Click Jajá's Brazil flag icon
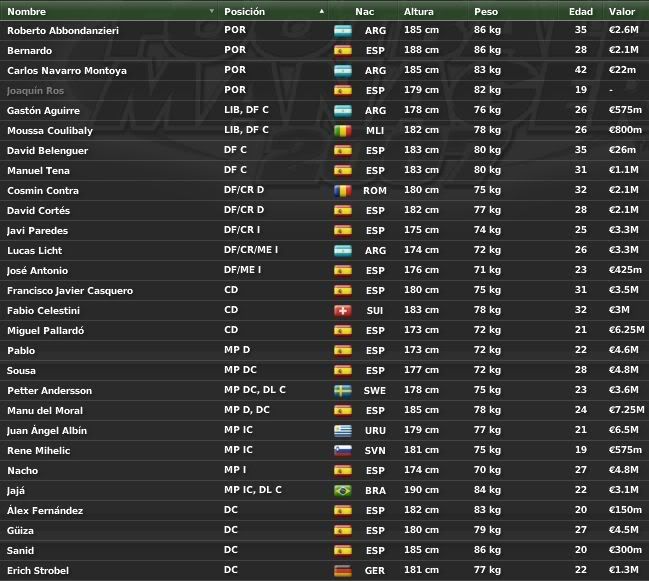This screenshot has width=649, height=581. coord(343,491)
